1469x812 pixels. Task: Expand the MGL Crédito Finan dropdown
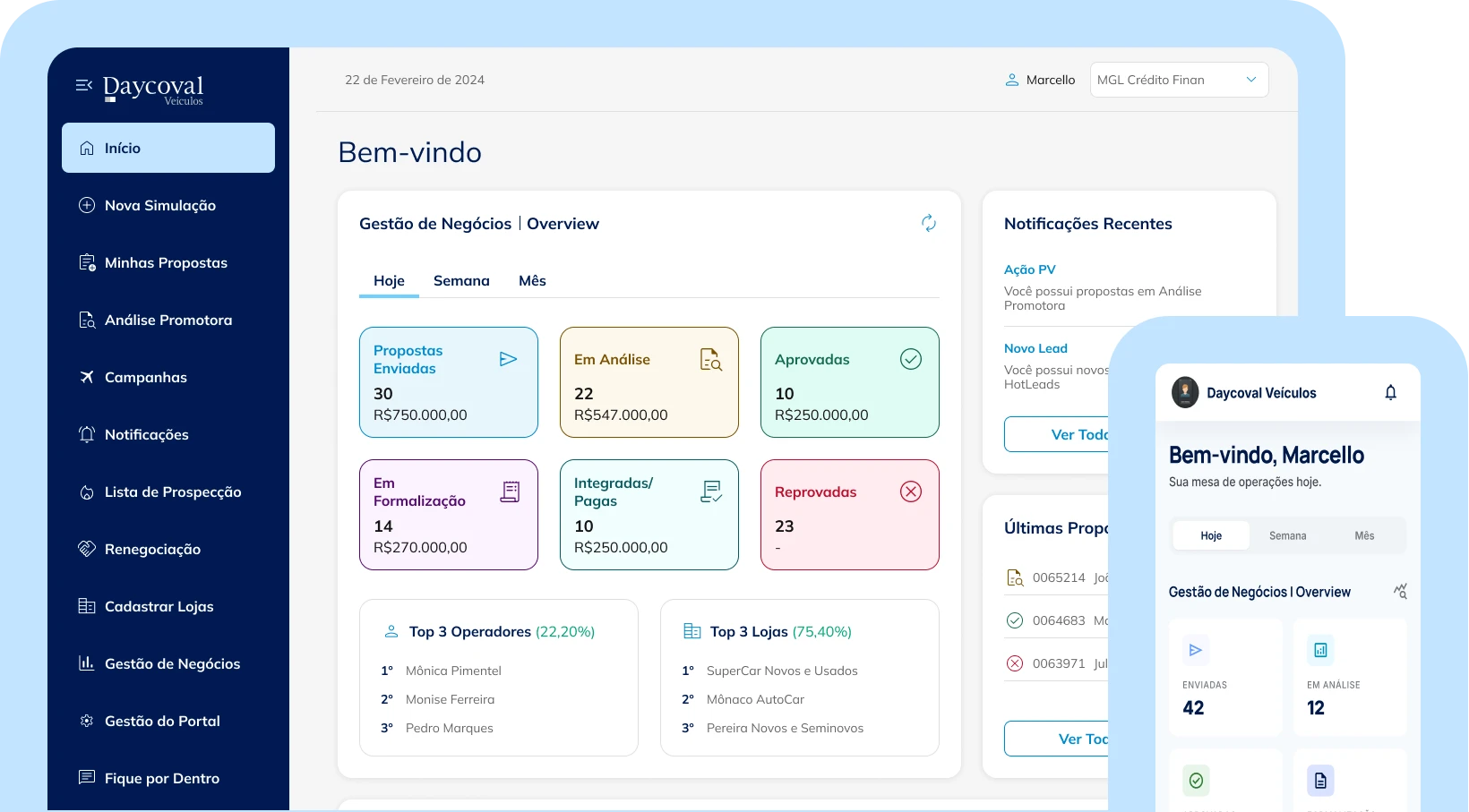pyautogui.click(x=1179, y=80)
